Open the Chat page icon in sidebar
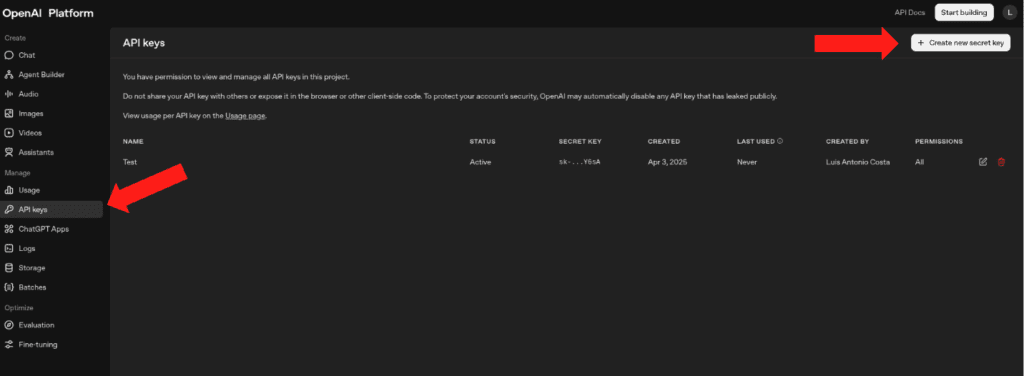The image size is (1024, 376). click(x=9, y=55)
